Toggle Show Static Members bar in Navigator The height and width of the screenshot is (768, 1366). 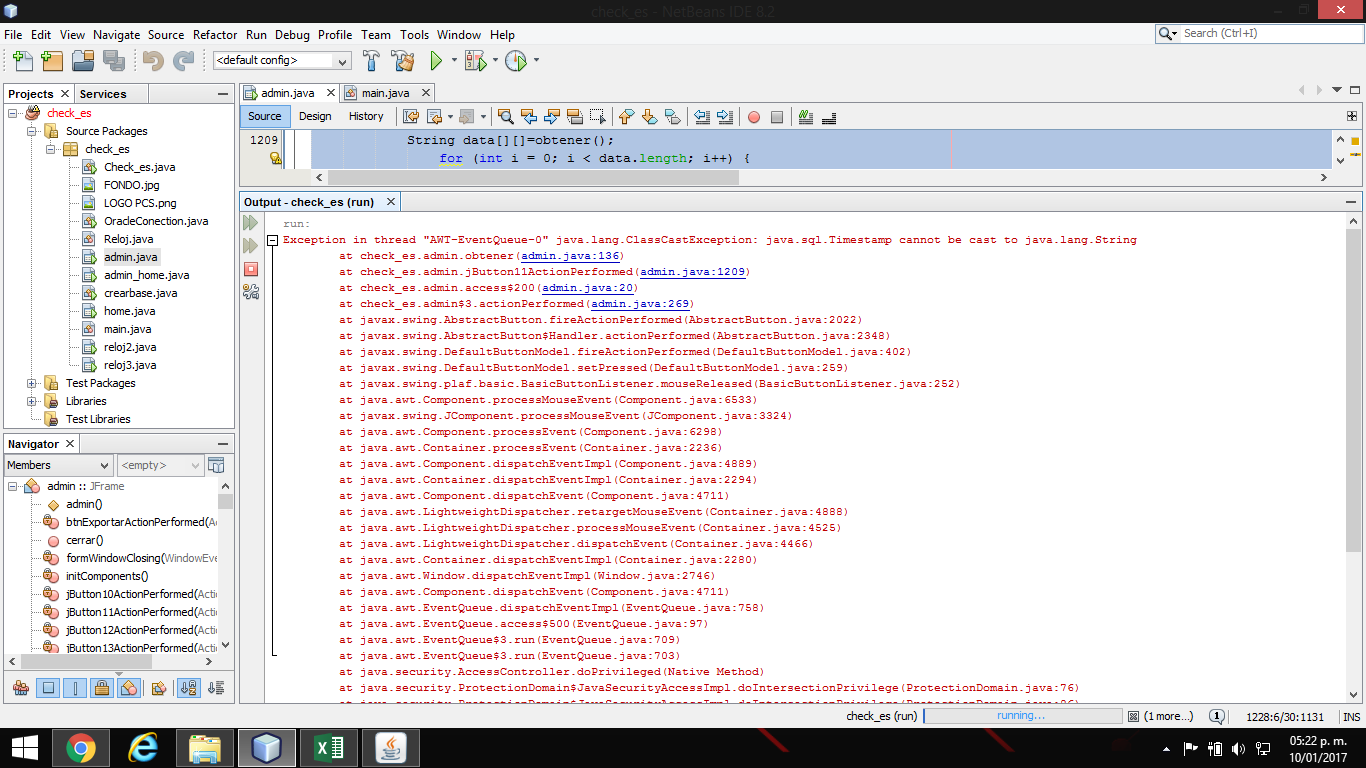tap(75, 688)
